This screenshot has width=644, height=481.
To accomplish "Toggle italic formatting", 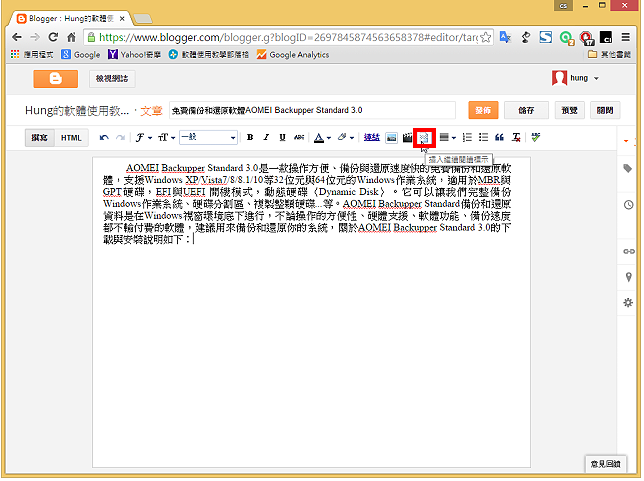I will click(266, 138).
